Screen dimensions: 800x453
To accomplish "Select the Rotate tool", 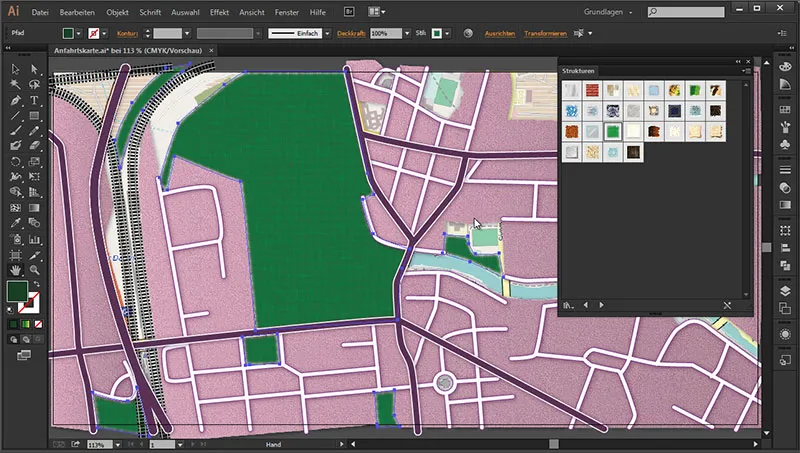I will (x=15, y=162).
